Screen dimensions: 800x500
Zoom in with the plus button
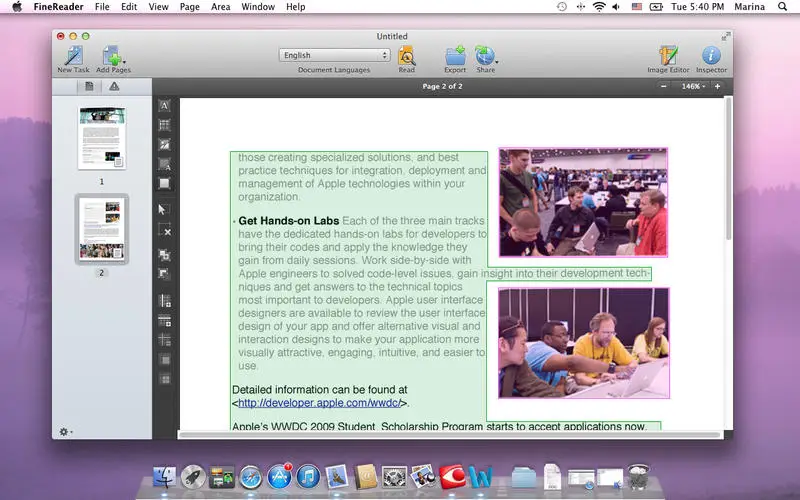717,86
